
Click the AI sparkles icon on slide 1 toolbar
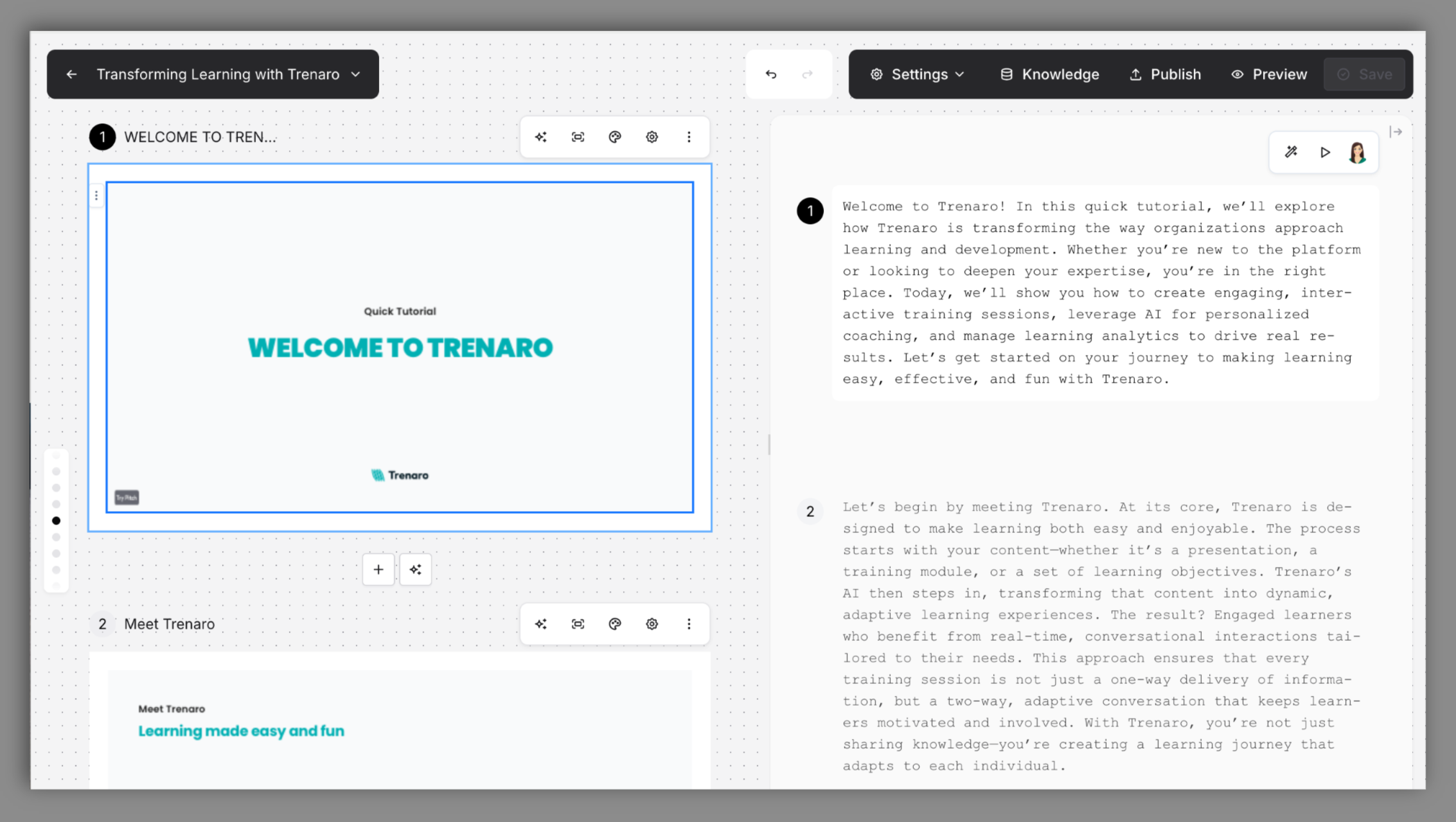[x=540, y=137]
